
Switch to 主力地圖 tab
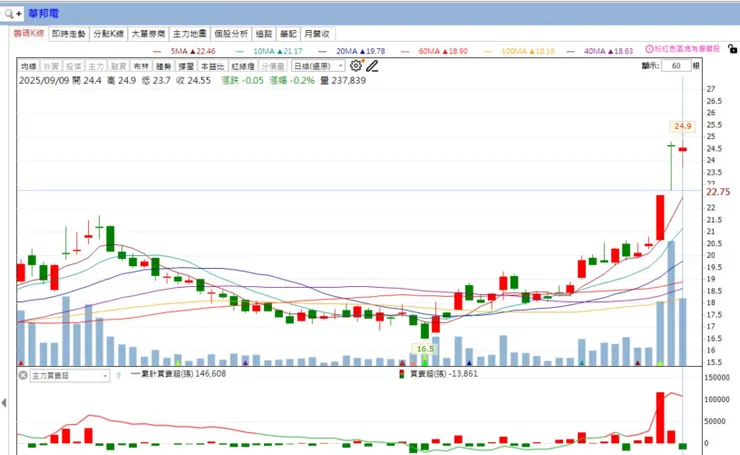tap(190, 34)
